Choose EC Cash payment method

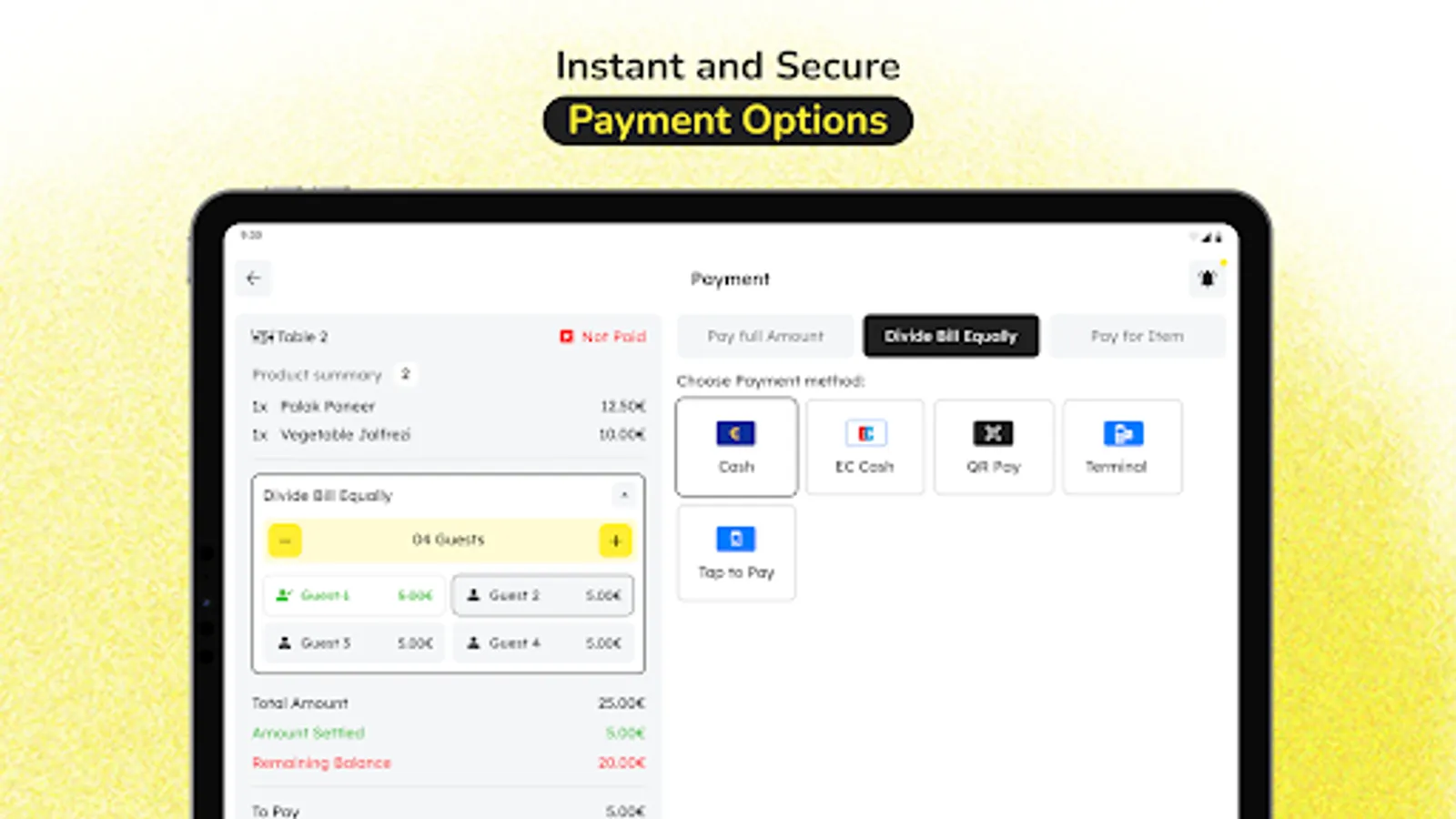click(x=864, y=447)
